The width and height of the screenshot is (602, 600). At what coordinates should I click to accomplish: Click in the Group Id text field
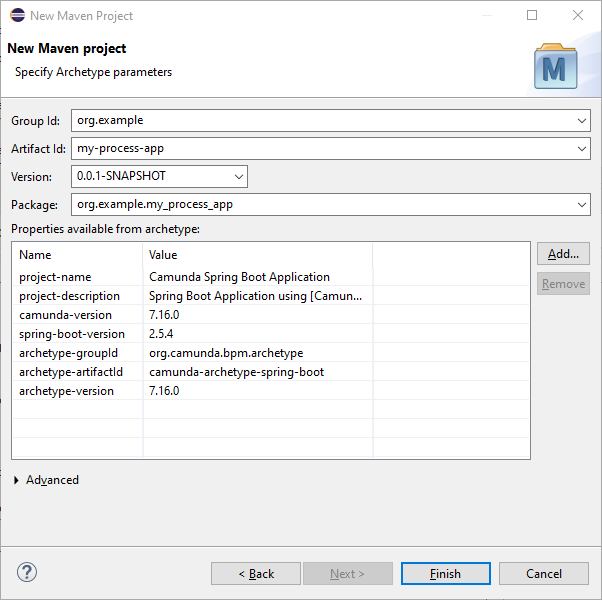(320, 121)
